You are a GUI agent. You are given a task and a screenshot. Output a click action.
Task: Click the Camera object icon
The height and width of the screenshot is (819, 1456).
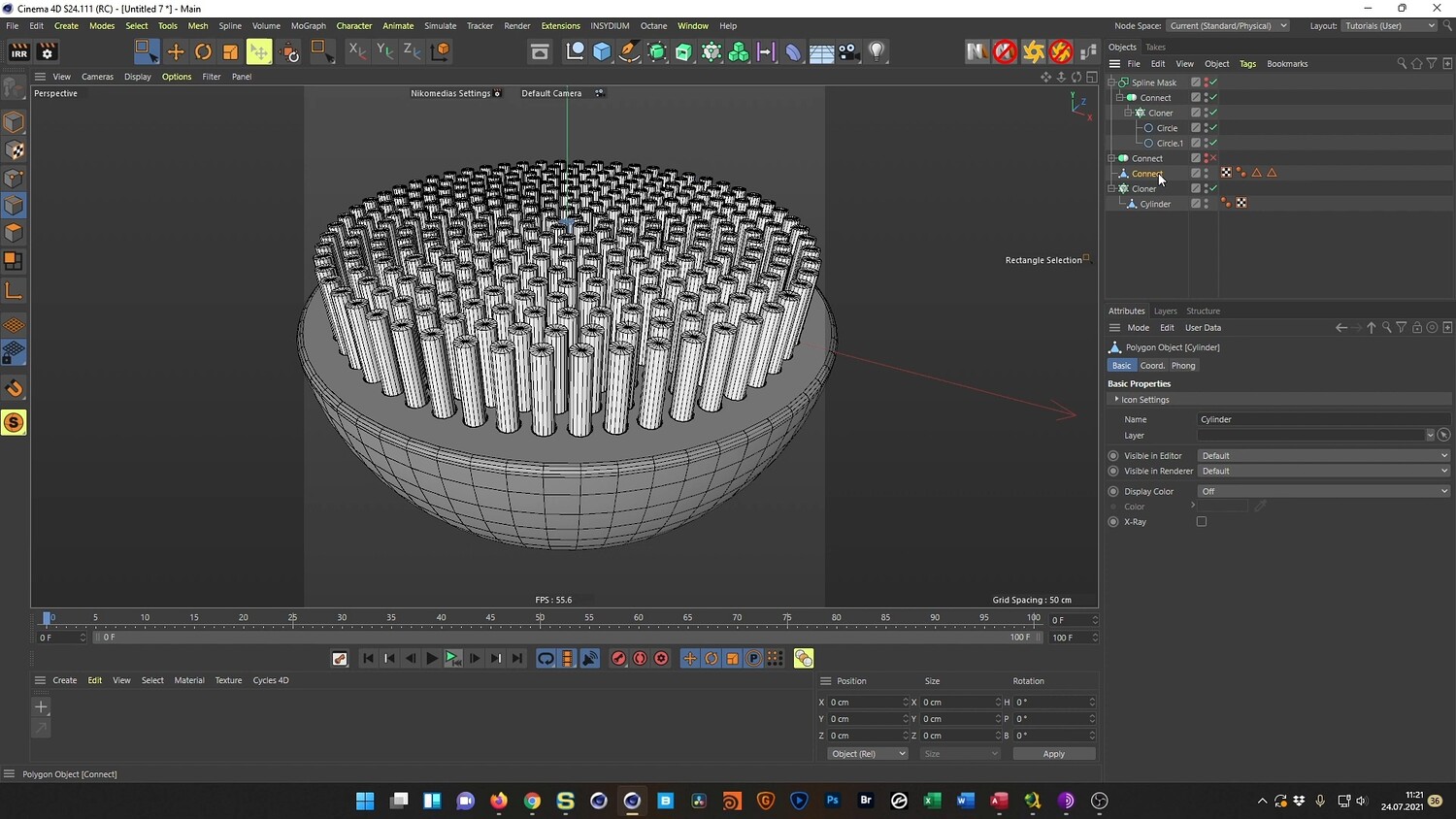(848, 51)
